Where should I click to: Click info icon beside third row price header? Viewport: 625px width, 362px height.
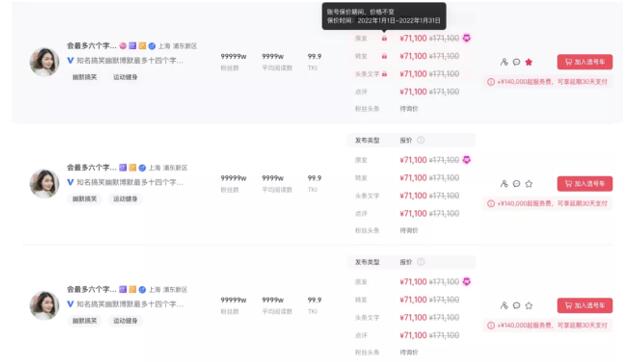click(x=421, y=262)
